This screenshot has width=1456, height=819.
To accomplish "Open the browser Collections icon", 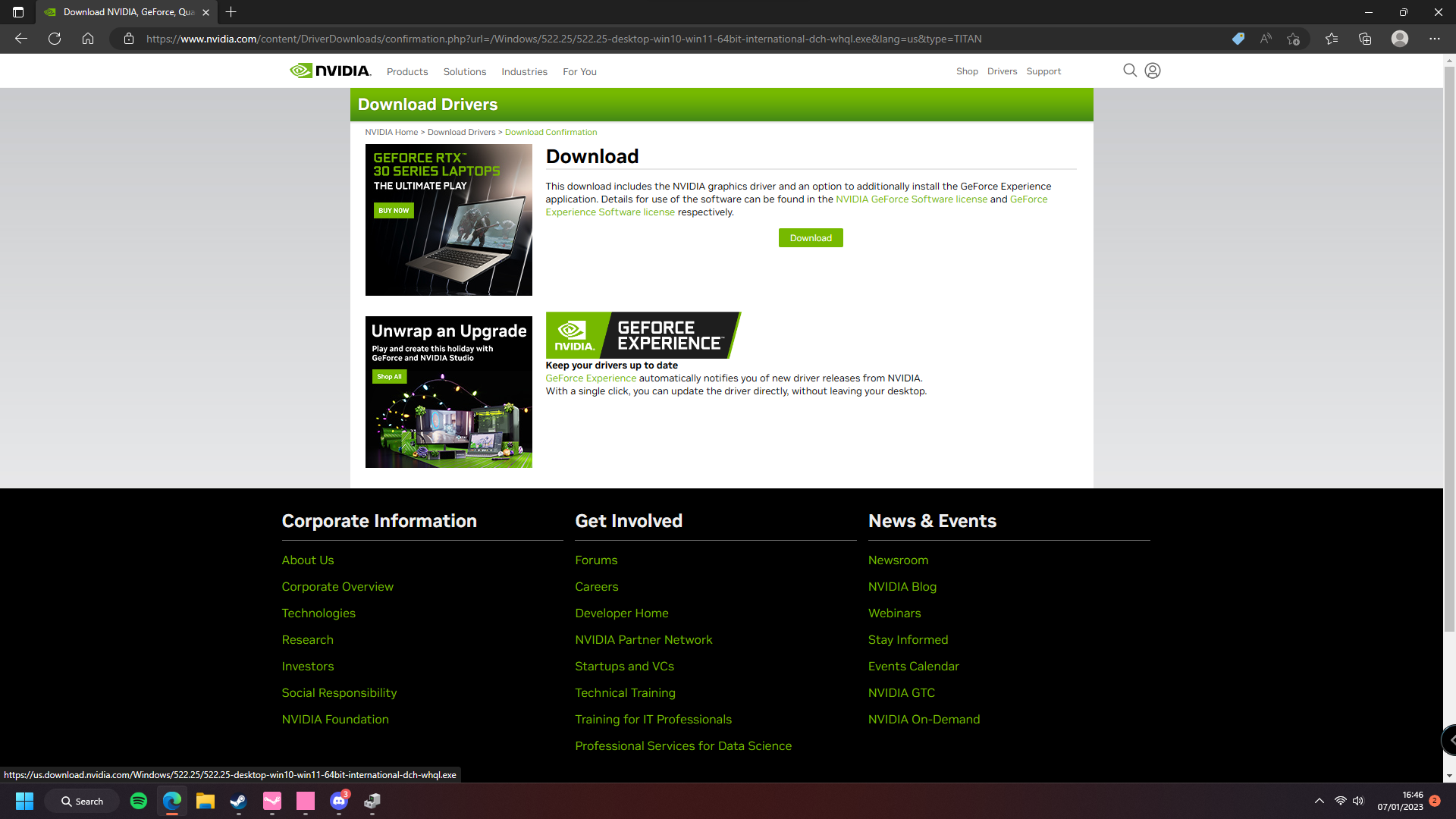I will [1365, 39].
